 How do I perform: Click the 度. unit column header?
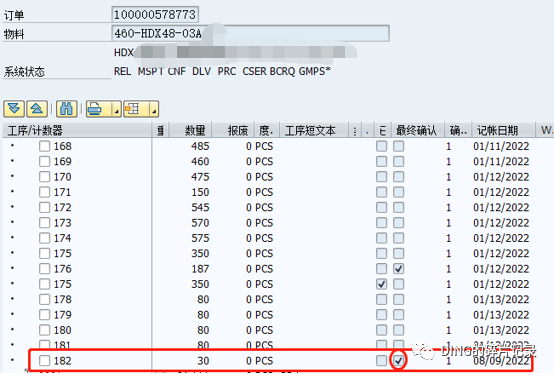pos(267,130)
